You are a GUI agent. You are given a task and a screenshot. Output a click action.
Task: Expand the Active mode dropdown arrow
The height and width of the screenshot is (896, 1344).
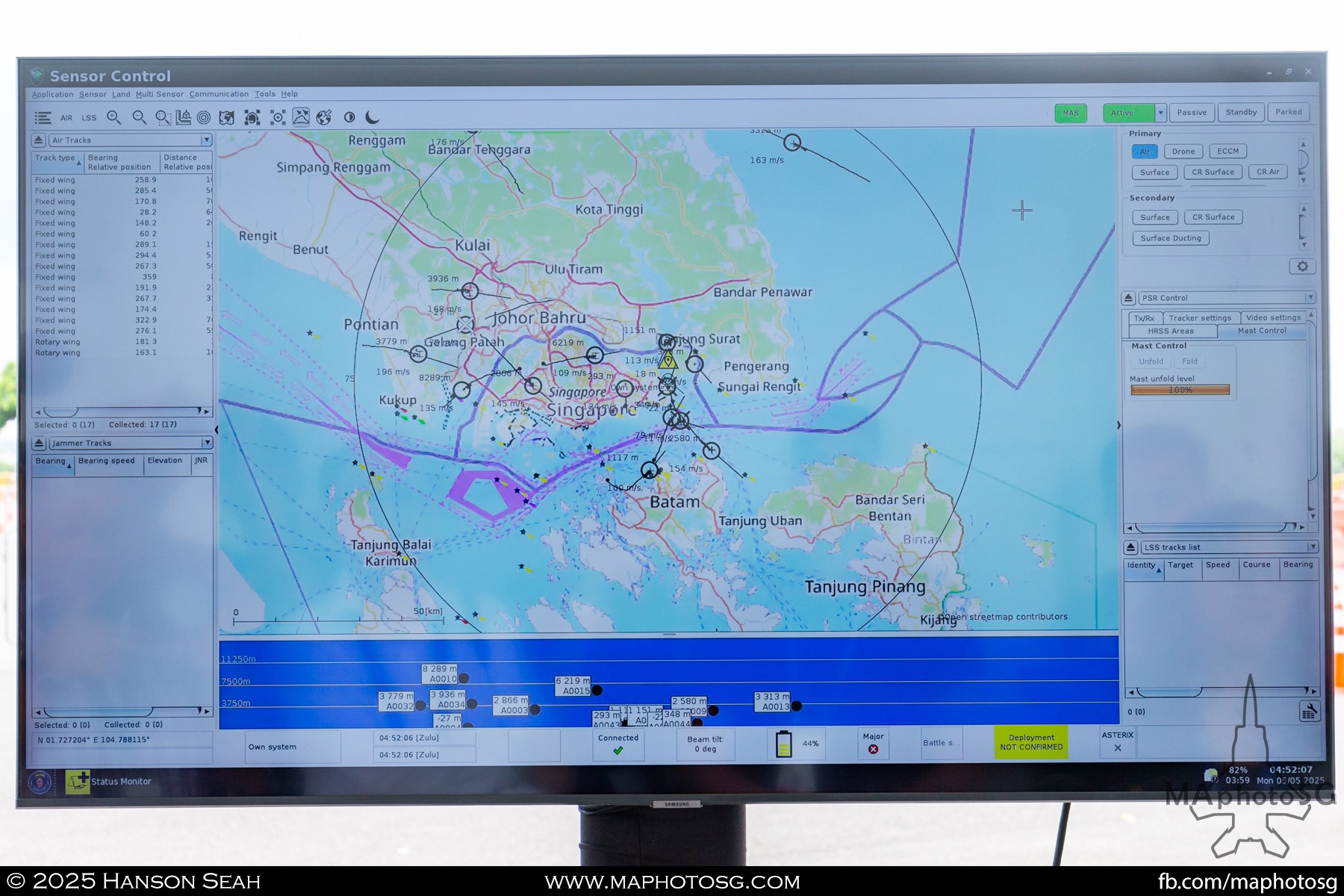(1160, 113)
